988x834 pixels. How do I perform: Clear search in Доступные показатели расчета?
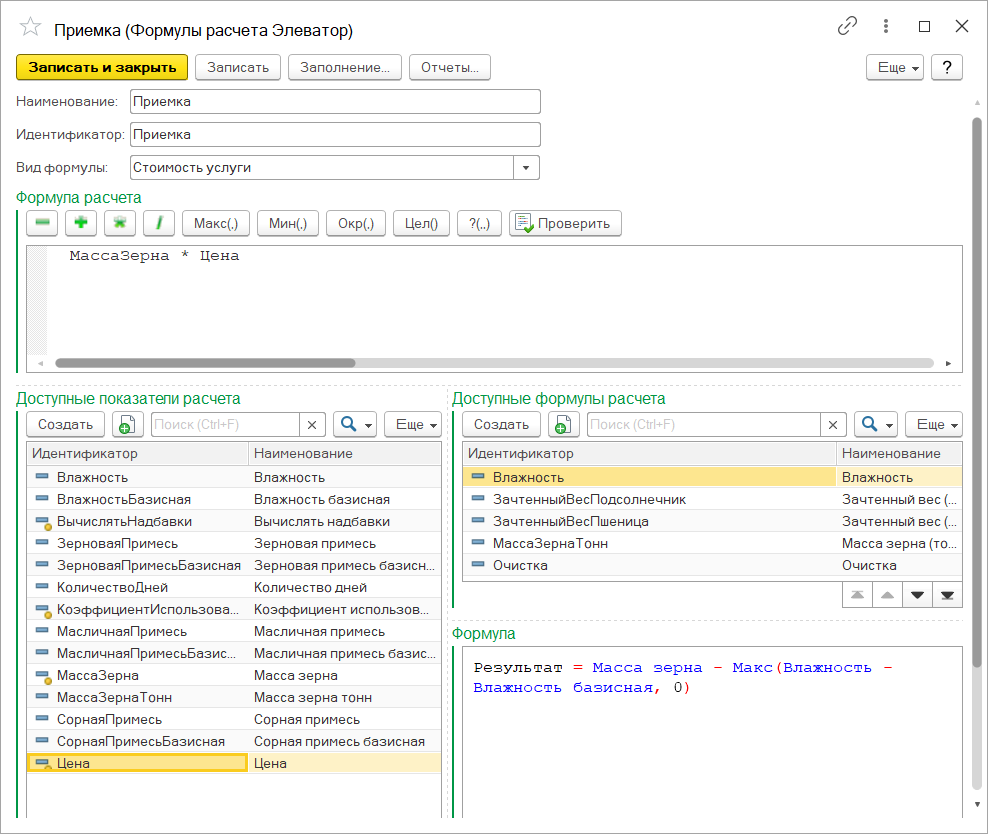(x=312, y=425)
